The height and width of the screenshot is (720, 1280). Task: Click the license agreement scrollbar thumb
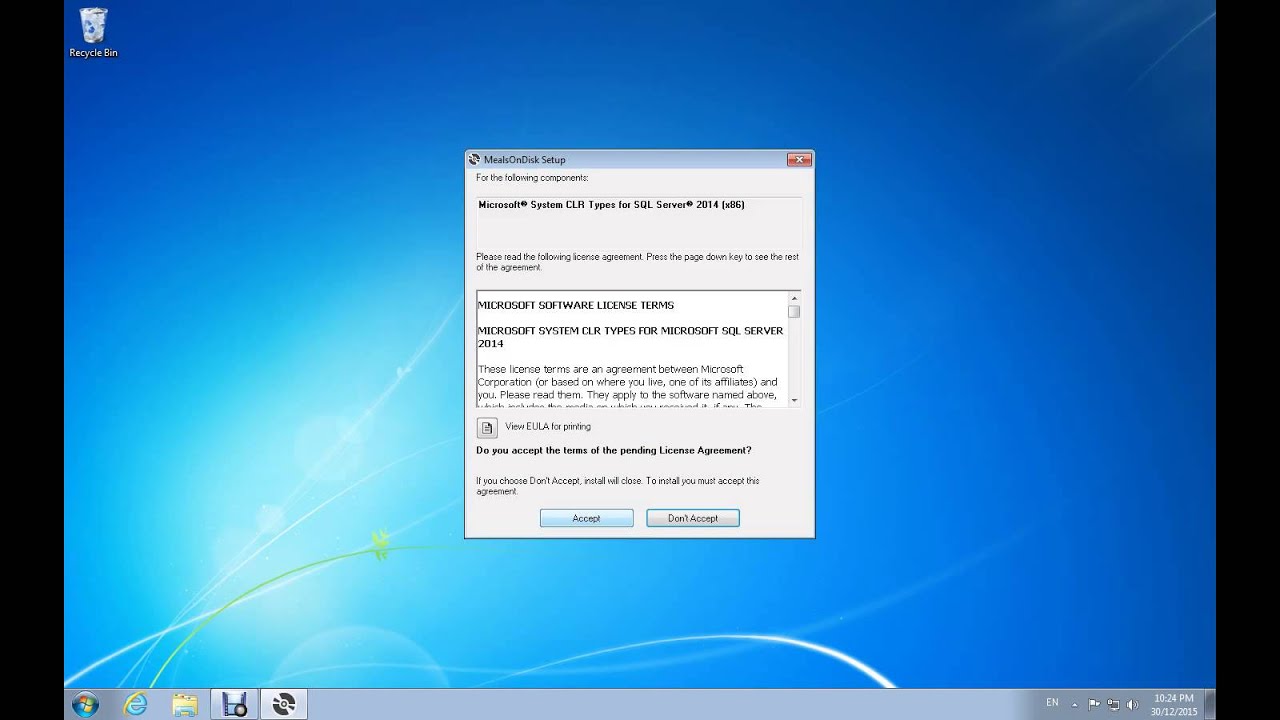tap(794, 311)
